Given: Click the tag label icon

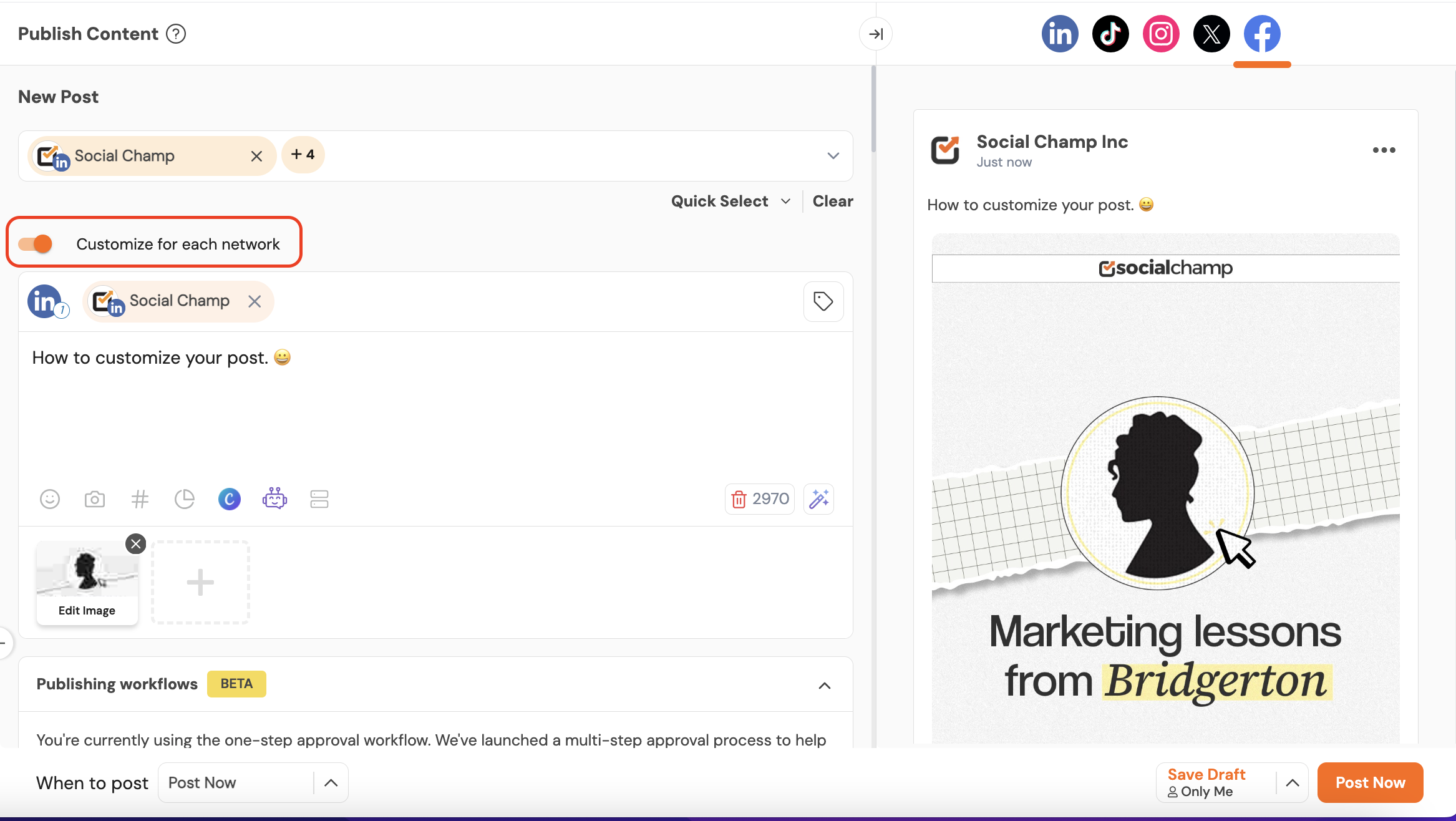Looking at the screenshot, I should tap(823, 301).
